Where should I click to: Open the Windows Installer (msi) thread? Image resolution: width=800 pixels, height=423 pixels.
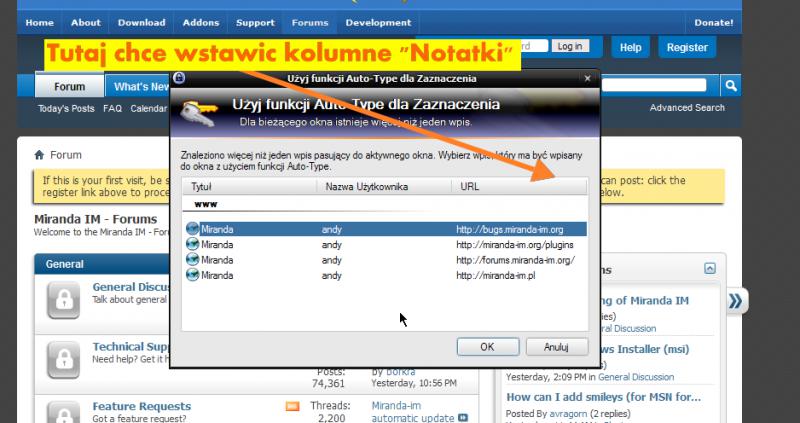coord(646,350)
